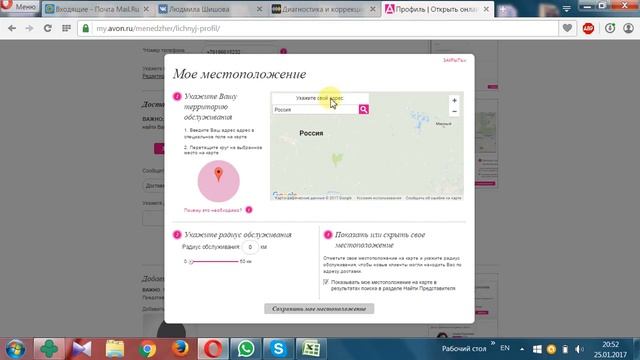Open map terms of use link
Viewport: 640px width, 360px height.
coord(379,198)
